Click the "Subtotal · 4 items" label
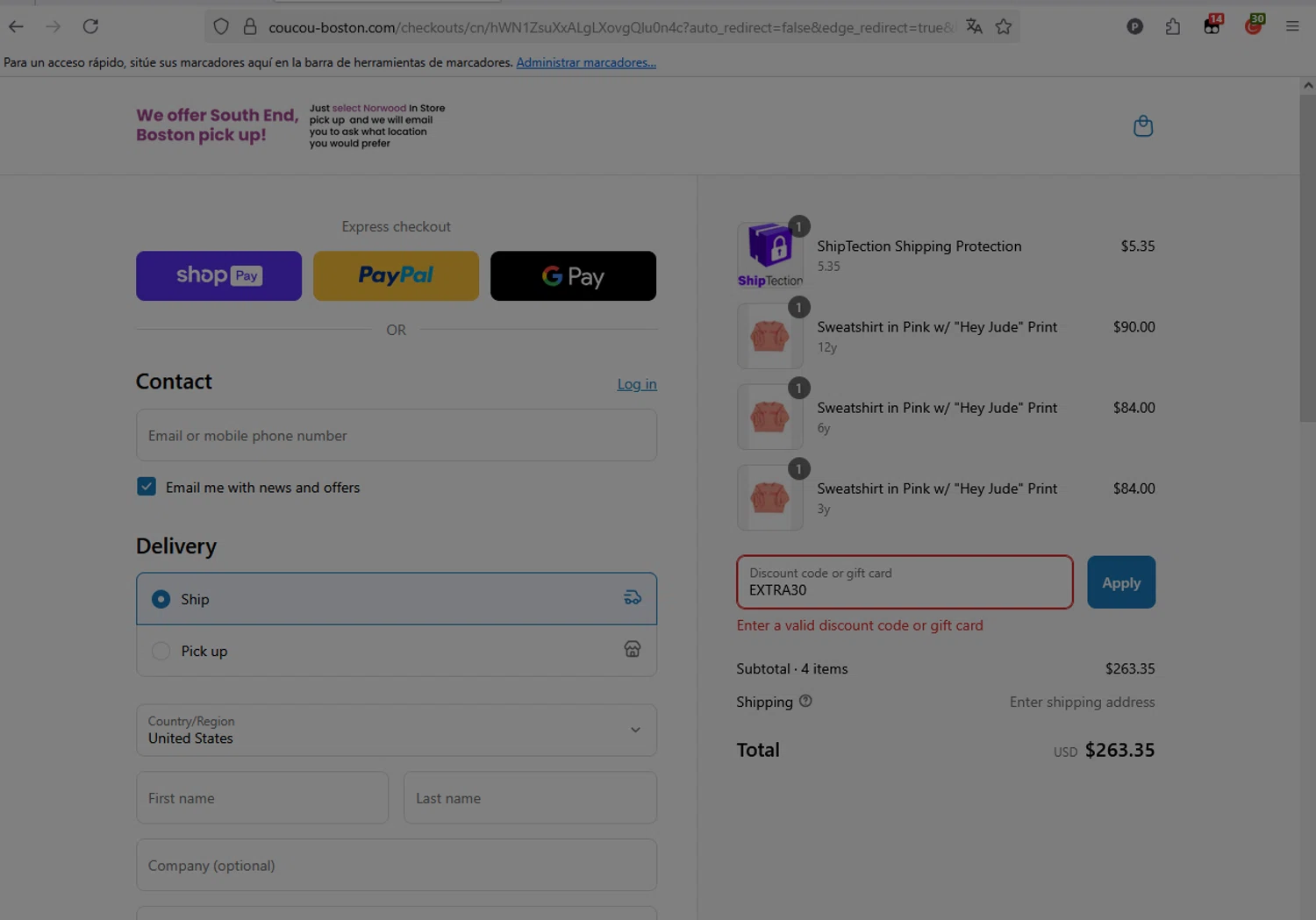The image size is (1316, 920). (x=792, y=668)
